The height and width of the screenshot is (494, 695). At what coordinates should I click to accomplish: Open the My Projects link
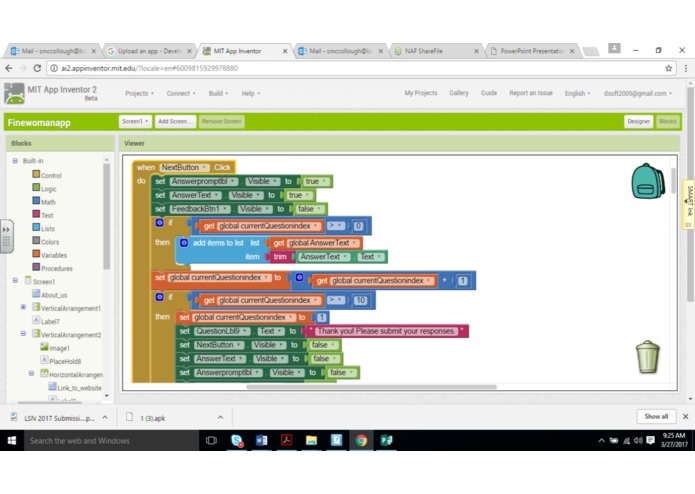pos(421,93)
